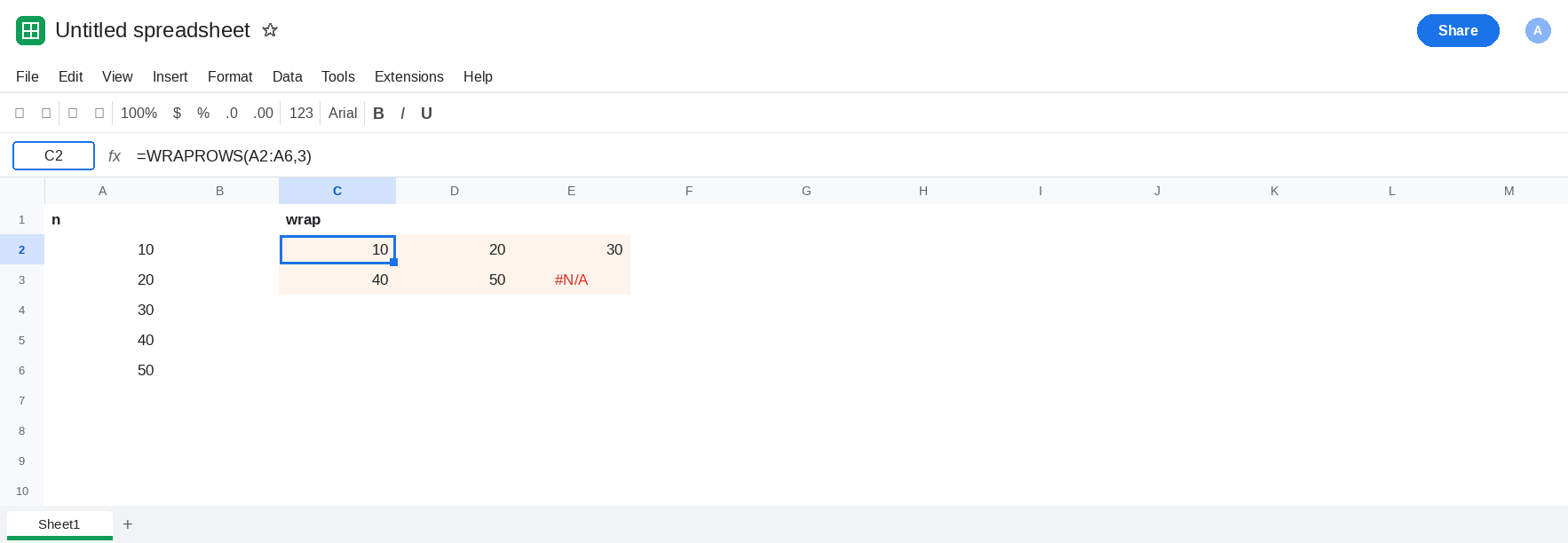1568x543 pixels.
Task: Apply currency format with dollar icon
Action: pos(177,114)
